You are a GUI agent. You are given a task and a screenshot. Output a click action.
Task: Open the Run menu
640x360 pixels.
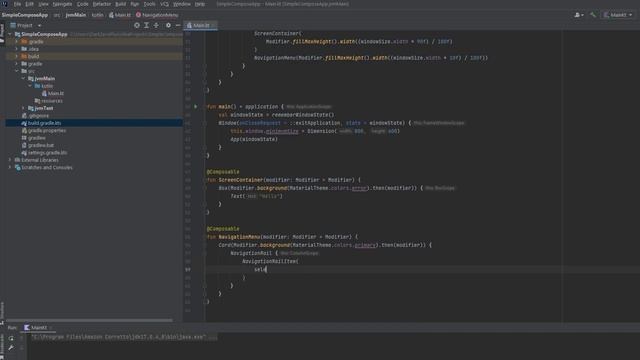pyautogui.click(x=135, y=4)
